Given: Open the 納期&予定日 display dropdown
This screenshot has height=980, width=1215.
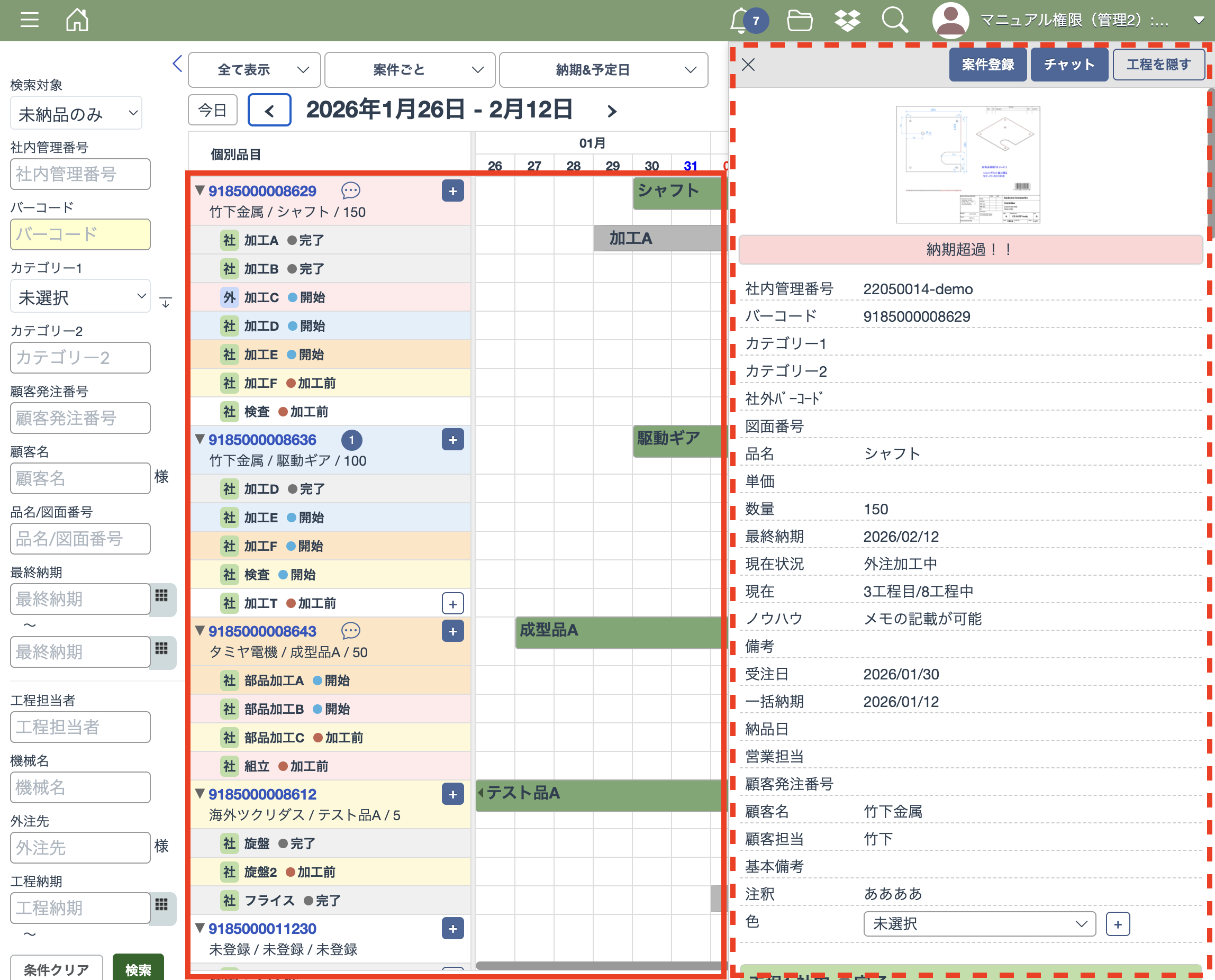Looking at the screenshot, I should tap(603, 70).
